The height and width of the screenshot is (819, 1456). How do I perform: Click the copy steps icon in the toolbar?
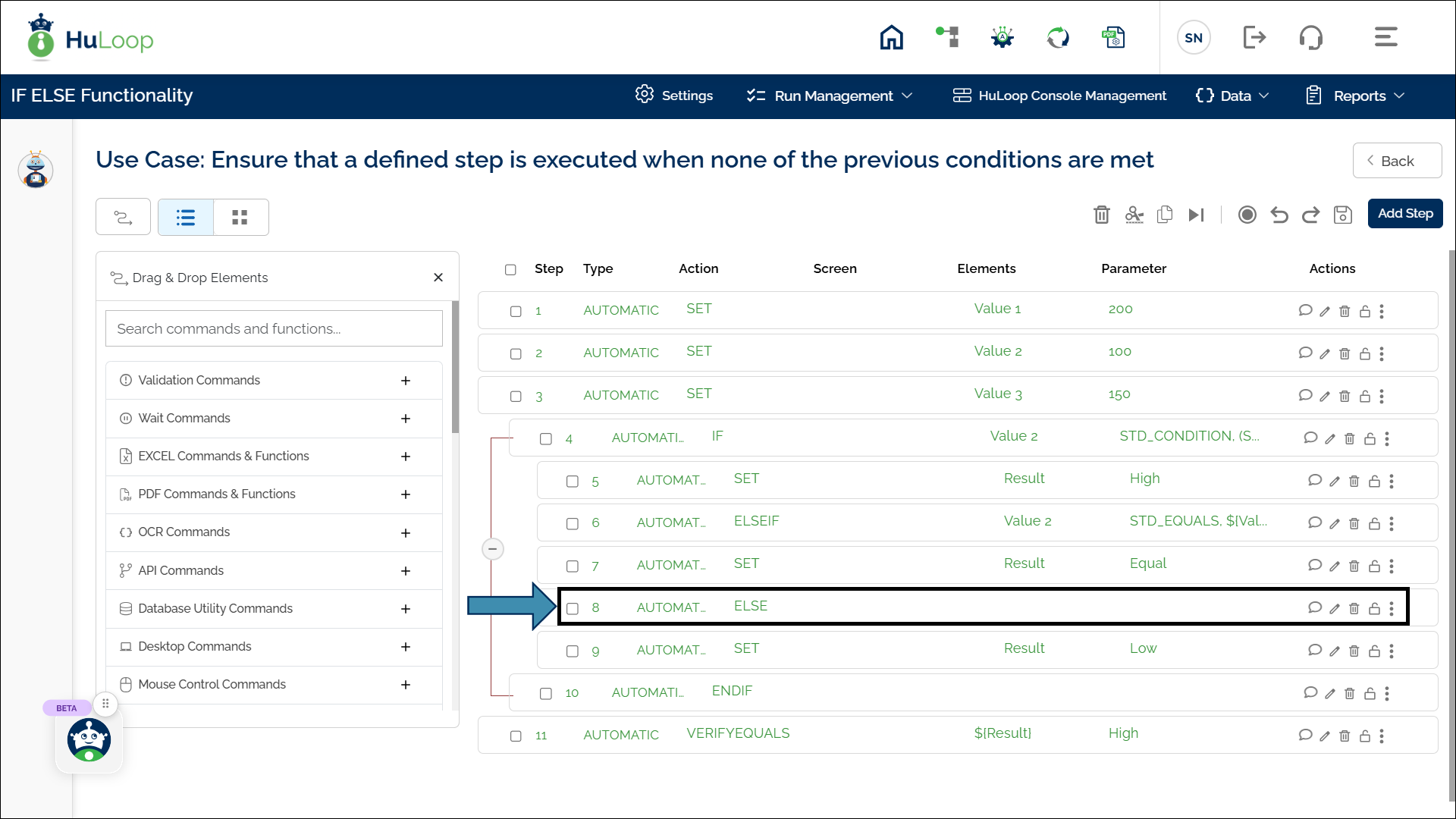coord(1165,215)
